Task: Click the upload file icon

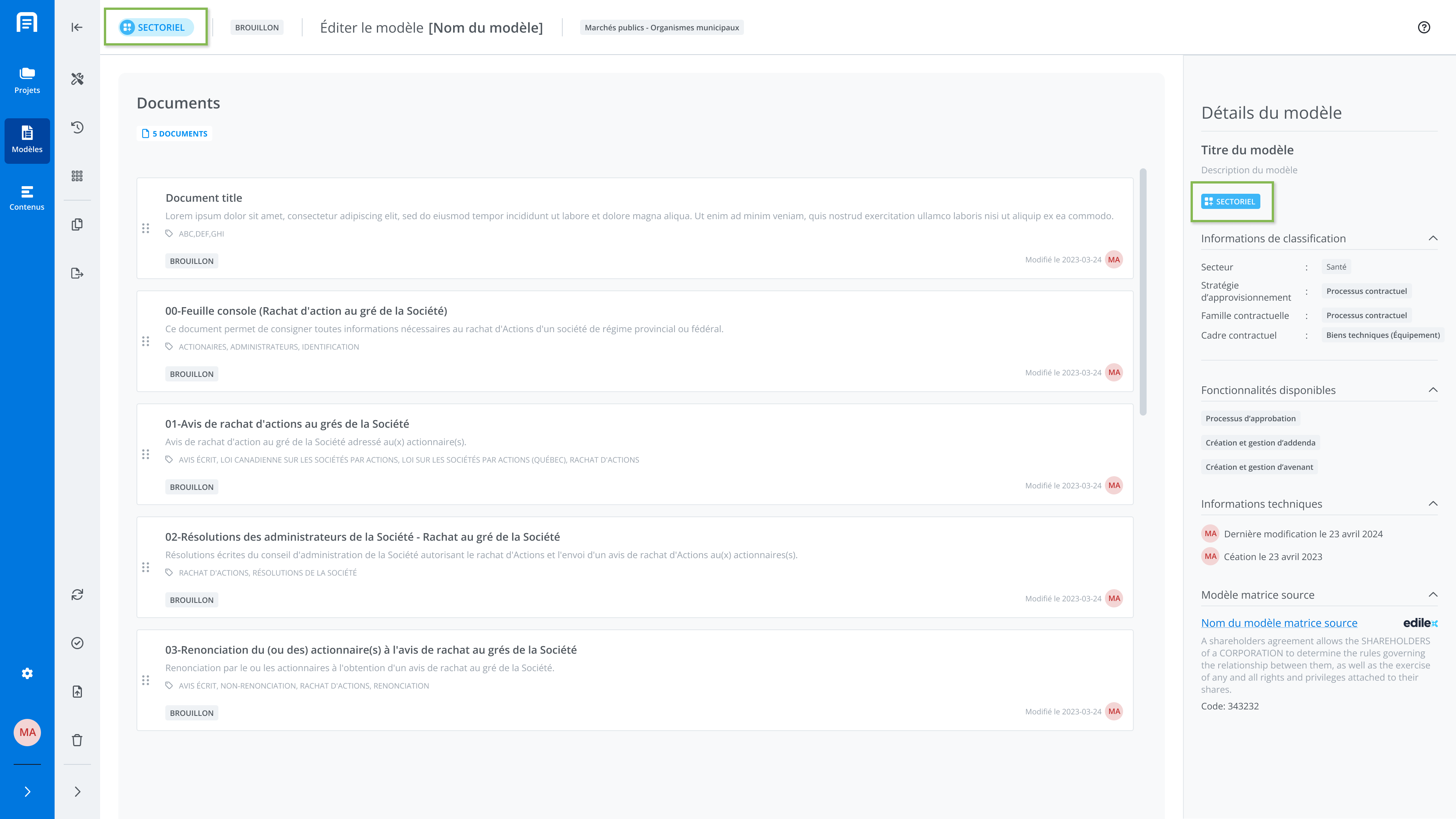Action: [77, 692]
